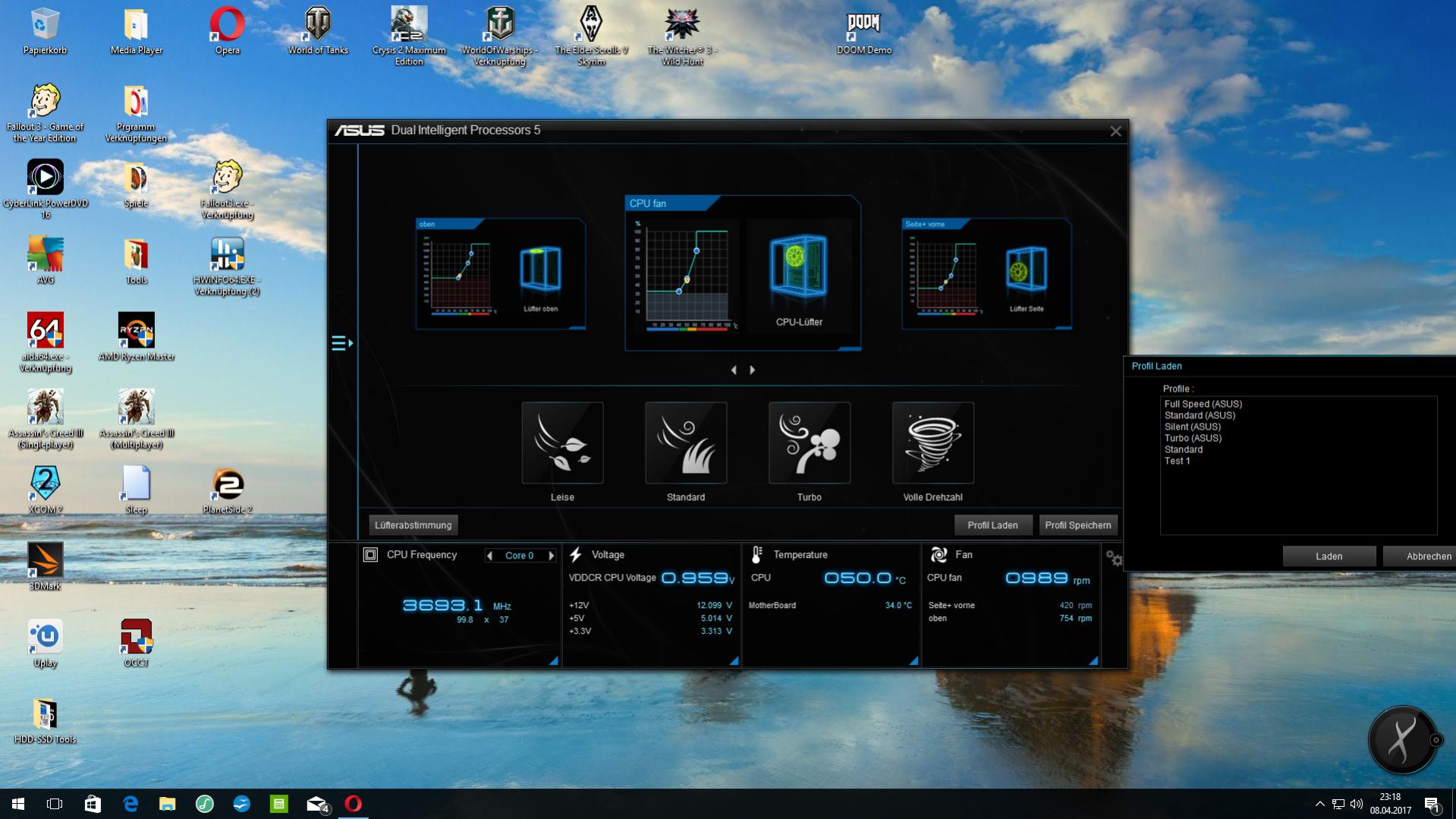The image size is (1456, 819).
Task: Click the Lüfterabstimmung button
Action: click(414, 525)
